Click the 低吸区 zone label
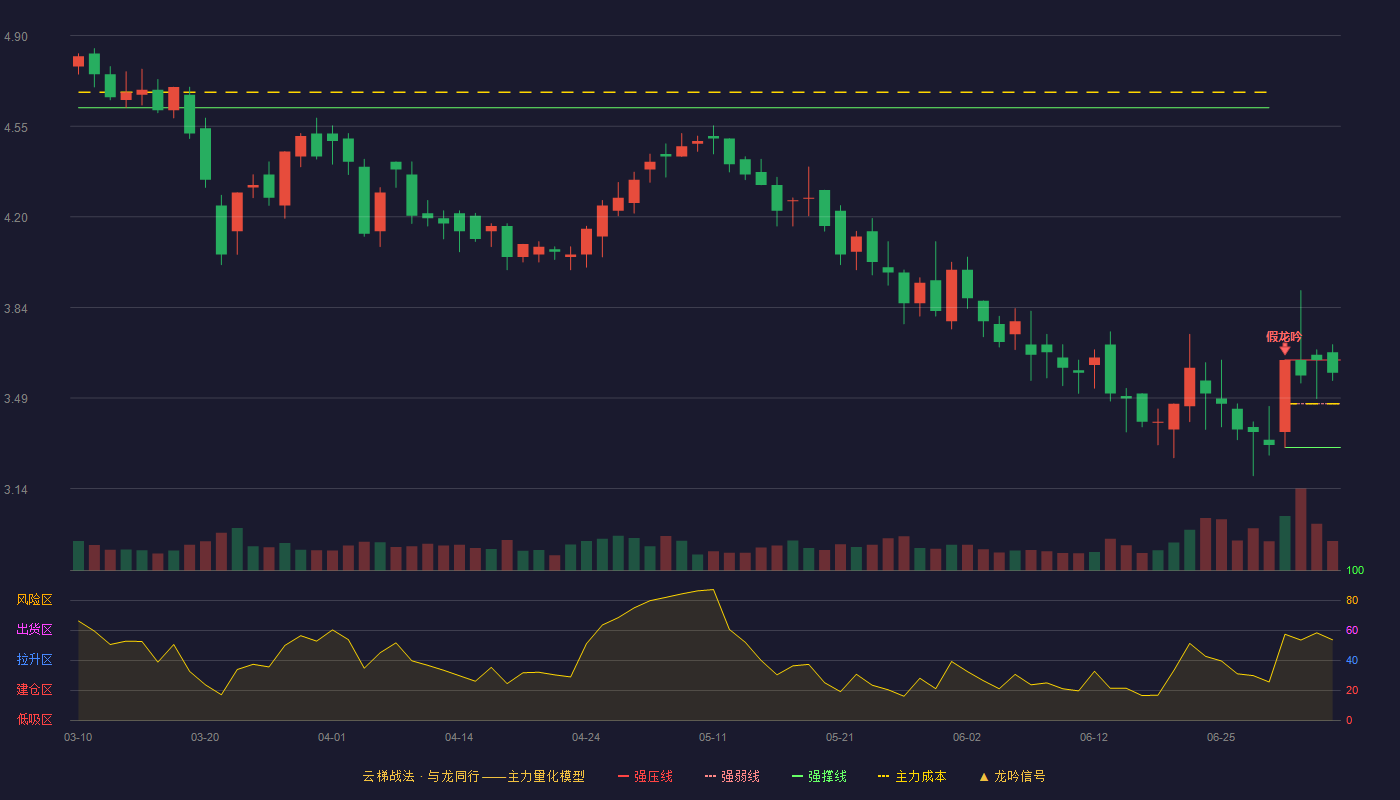This screenshot has height=800, width=1400. (x=35, y=719)
